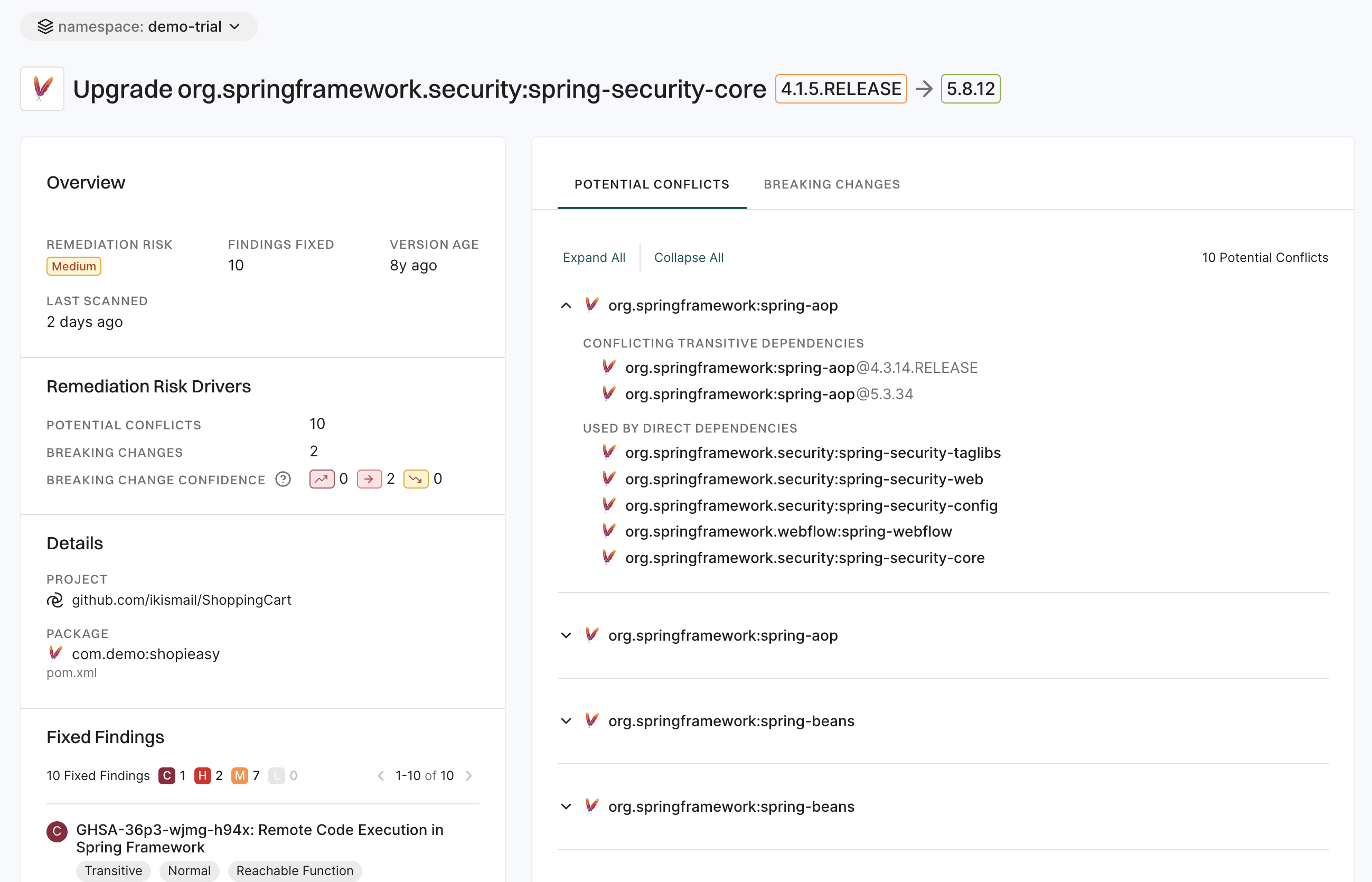This screenshot has height=882, width=1372.
Task: Click the Breaking Change Confidence help icon
Action: click(x=283, y=479)
